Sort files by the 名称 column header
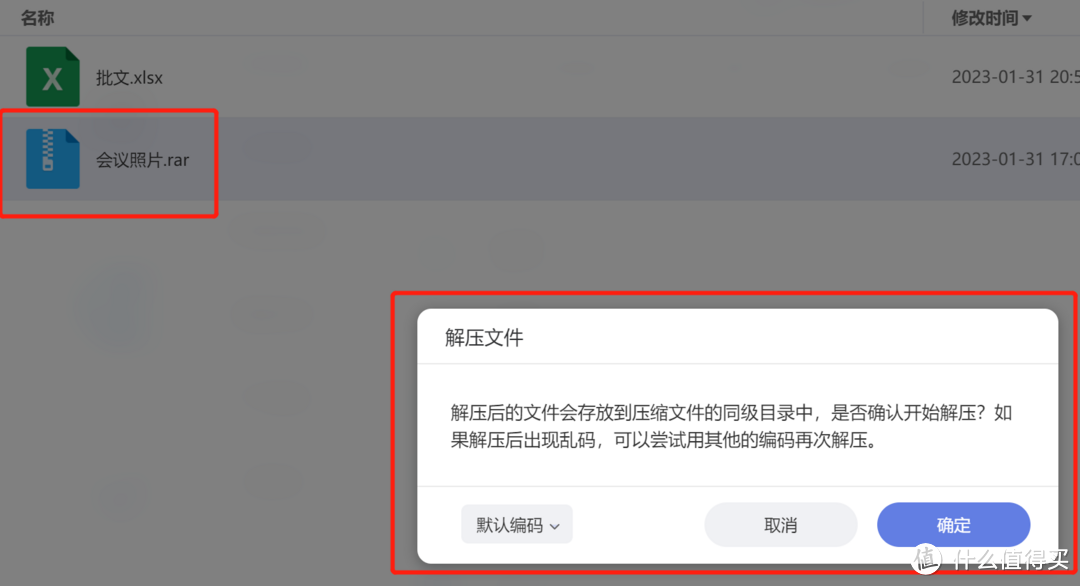This screenshot has height=586, width=1080. click(37, 18)
